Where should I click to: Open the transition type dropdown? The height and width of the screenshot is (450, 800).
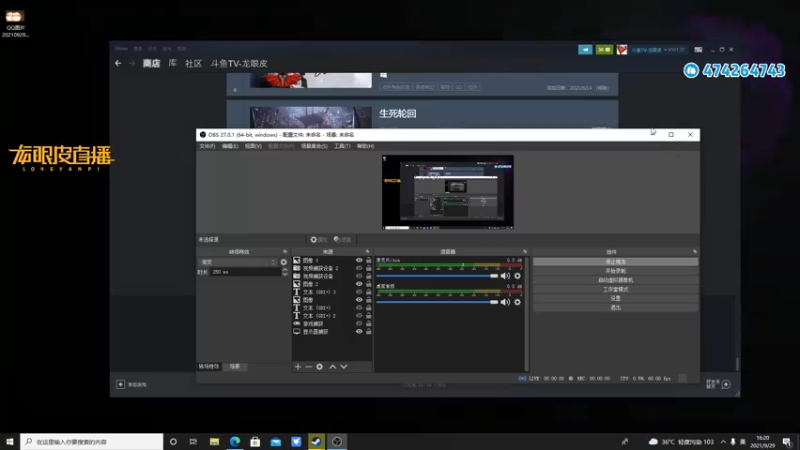pos(238,262)
